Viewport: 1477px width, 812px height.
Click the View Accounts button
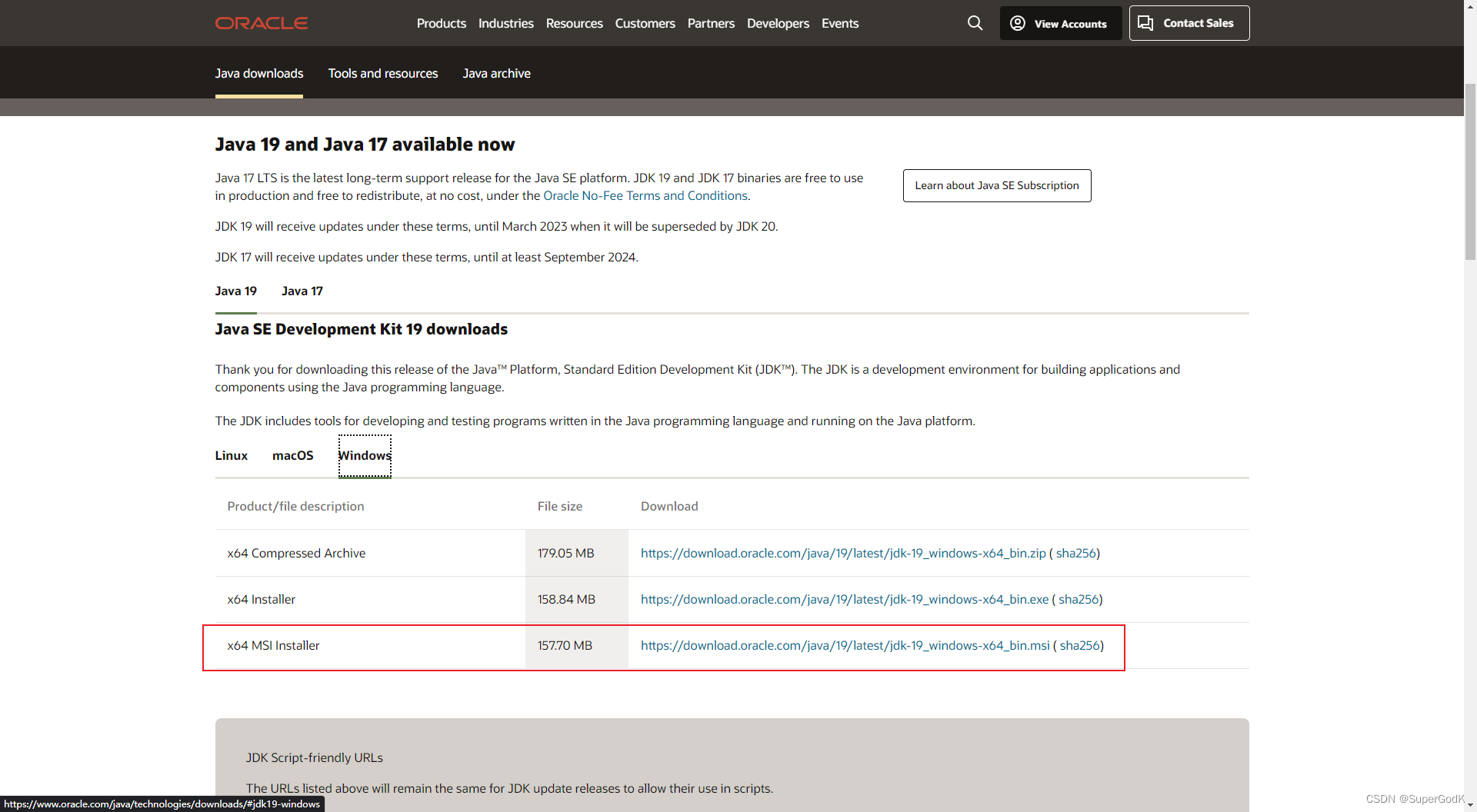1060,23
